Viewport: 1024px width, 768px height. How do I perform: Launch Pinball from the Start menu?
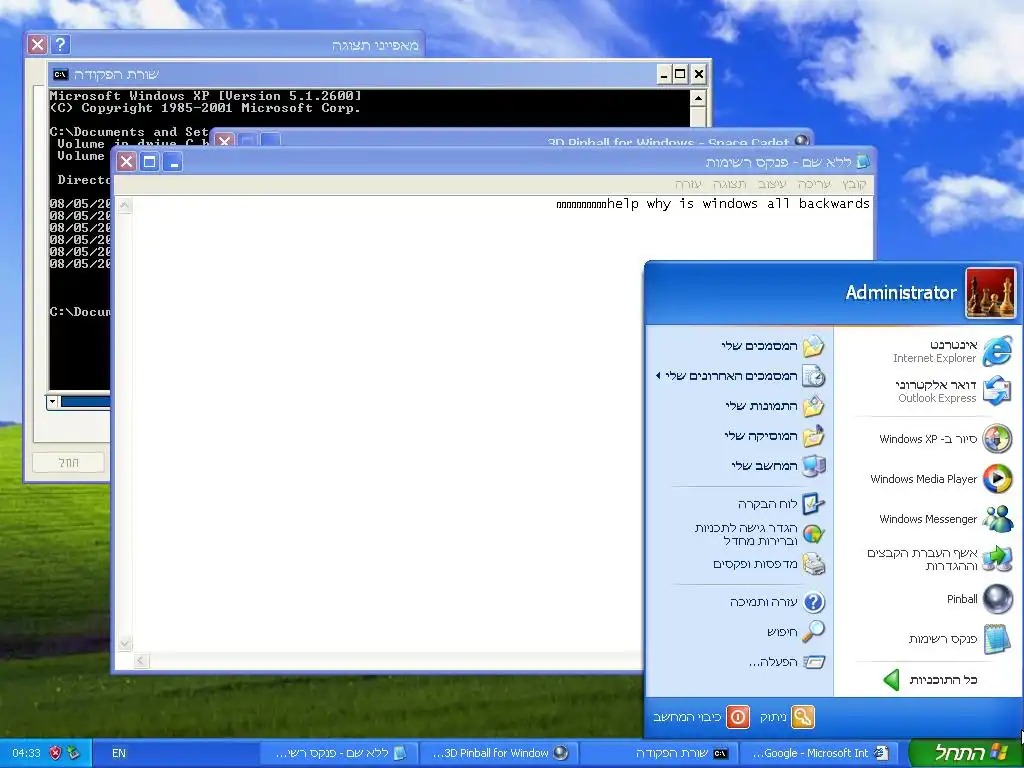pos(997,599)
